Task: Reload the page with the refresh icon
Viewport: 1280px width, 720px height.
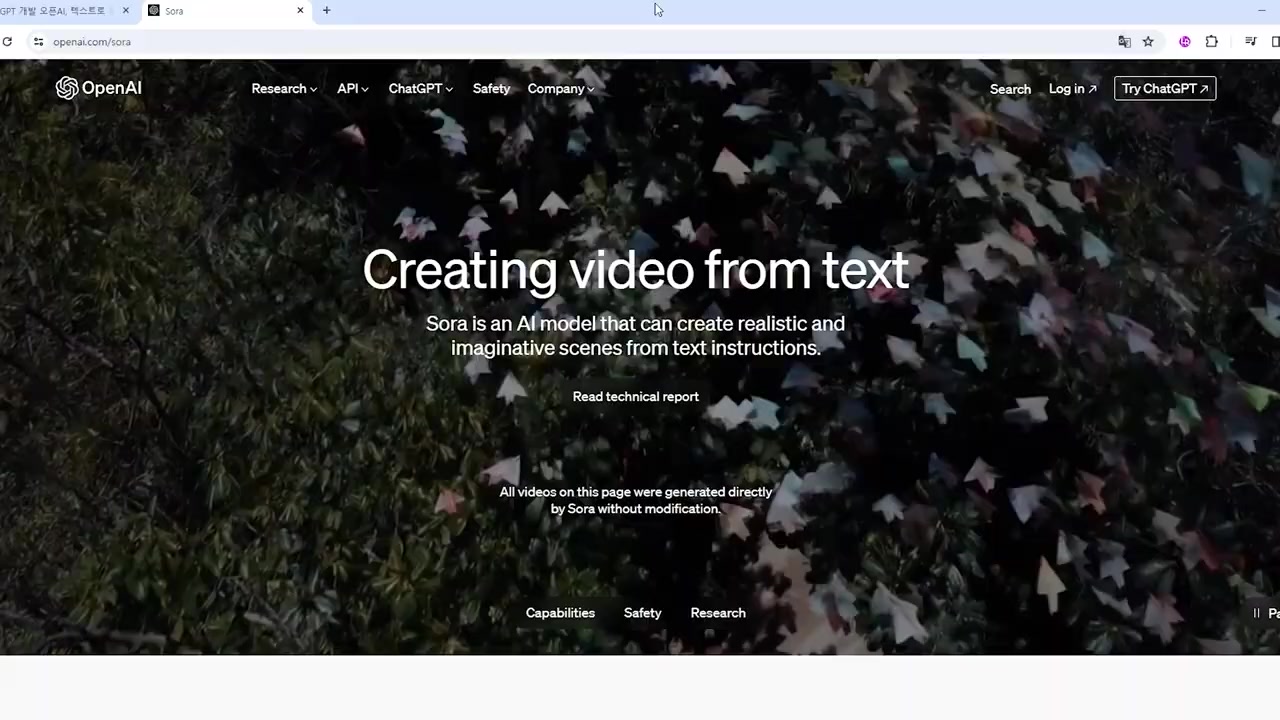Action: point(7,41)
